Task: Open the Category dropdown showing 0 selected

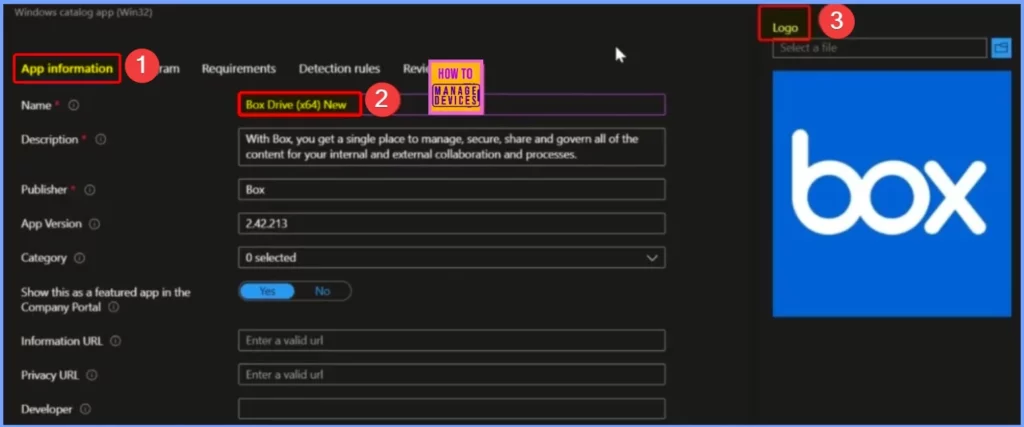Action: pos(452,257)
